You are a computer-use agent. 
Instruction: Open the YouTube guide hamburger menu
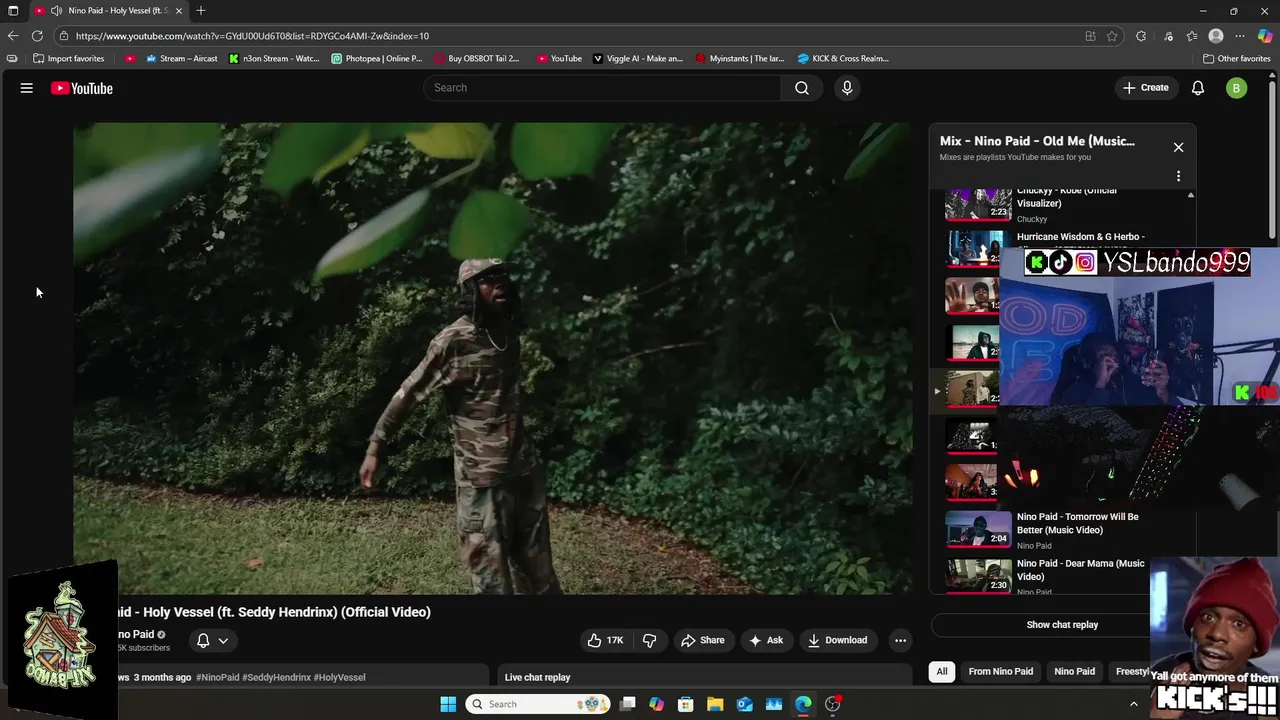pyautogui.click(x=27, y=88)
